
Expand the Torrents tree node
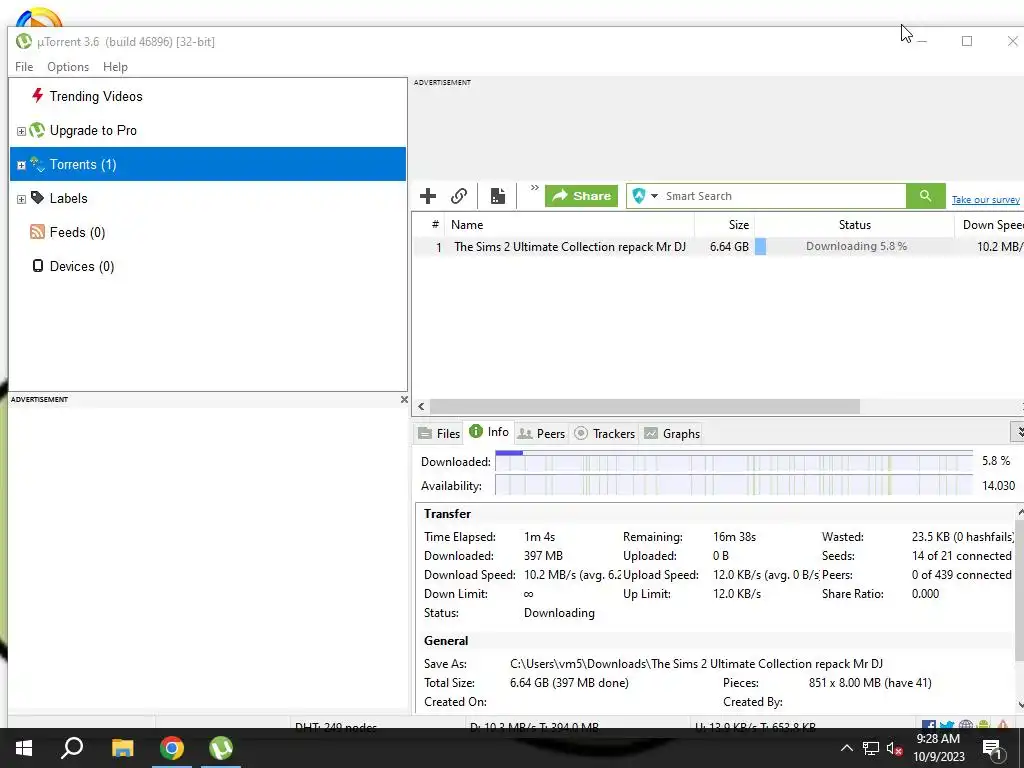coord(21,165)
